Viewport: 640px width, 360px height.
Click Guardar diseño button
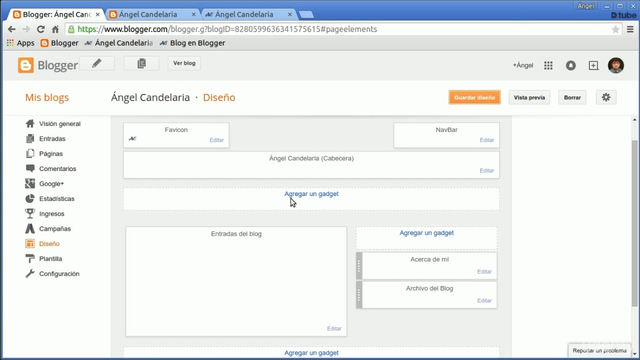coord(474,97)
